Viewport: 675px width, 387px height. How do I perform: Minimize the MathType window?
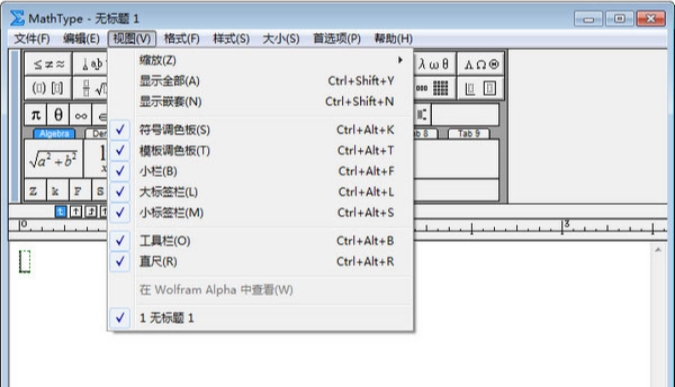coord(588,19)
